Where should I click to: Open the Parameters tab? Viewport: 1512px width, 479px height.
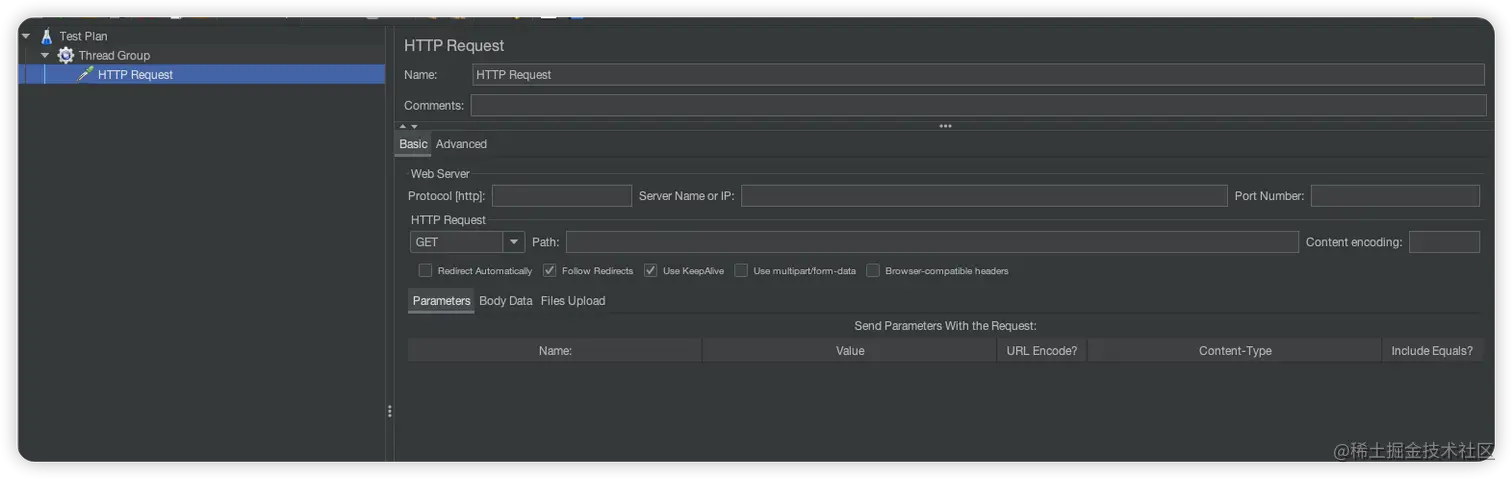click(441, 301)
